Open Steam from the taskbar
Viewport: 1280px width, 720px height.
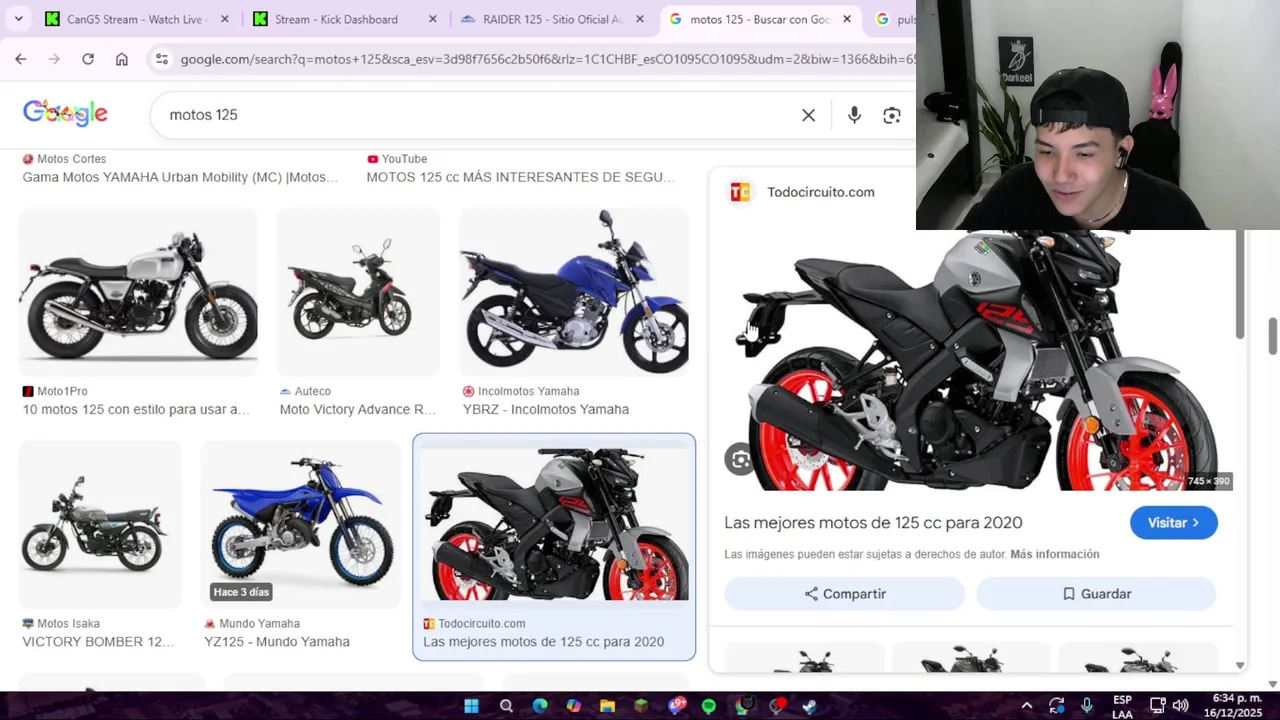coord(809,706)
